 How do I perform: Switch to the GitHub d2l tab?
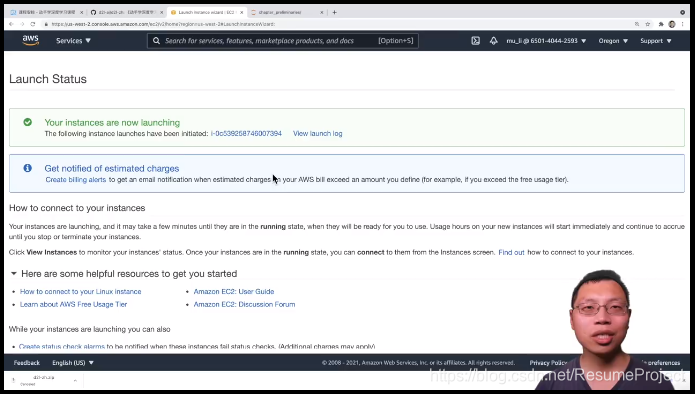[126, 12]
